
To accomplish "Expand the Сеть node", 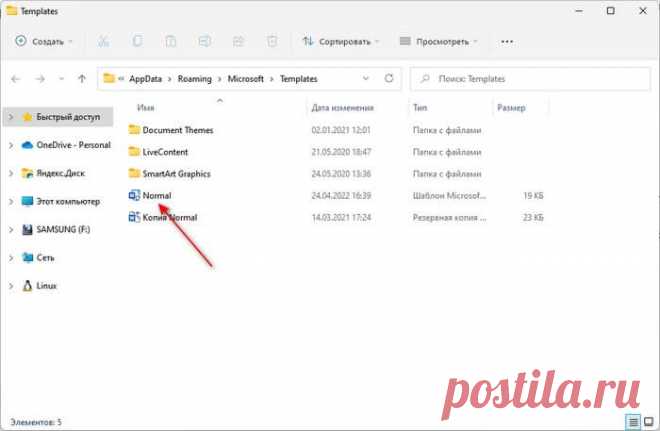I will coord(11,258).
